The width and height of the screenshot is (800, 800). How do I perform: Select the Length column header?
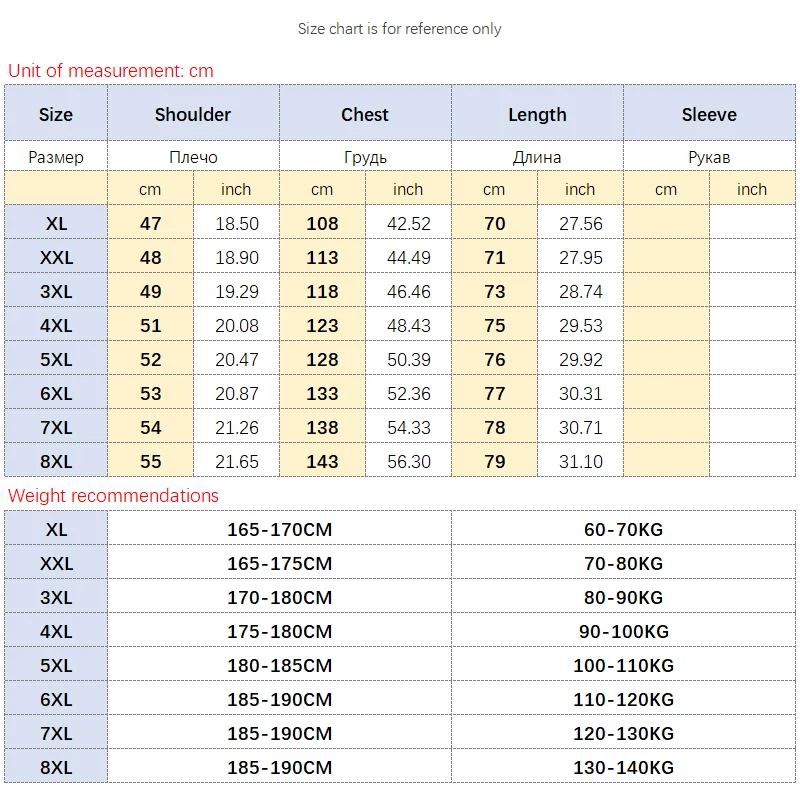[x=537, y=115]
